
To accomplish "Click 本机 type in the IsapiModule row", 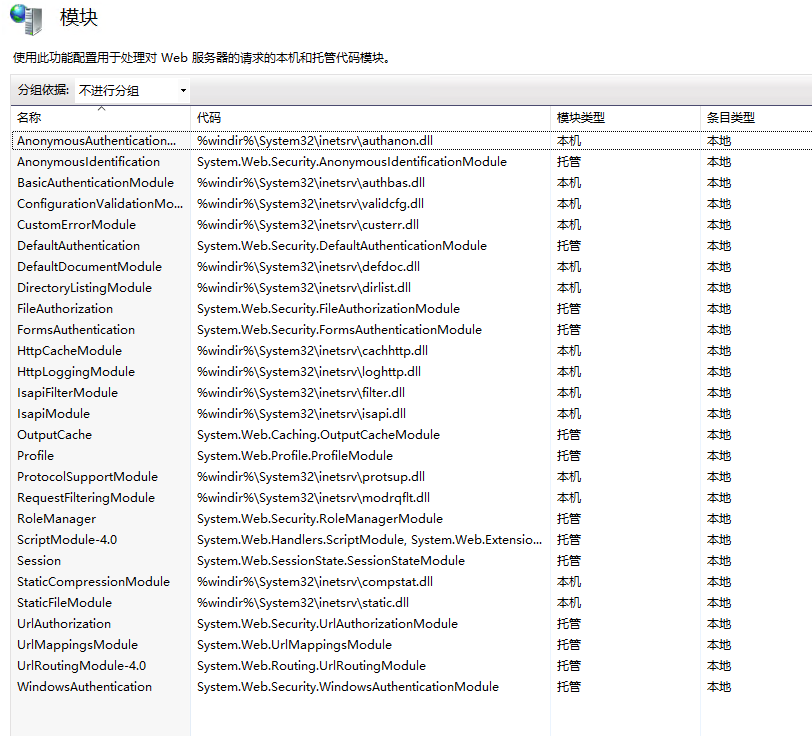I will point(569,414).
